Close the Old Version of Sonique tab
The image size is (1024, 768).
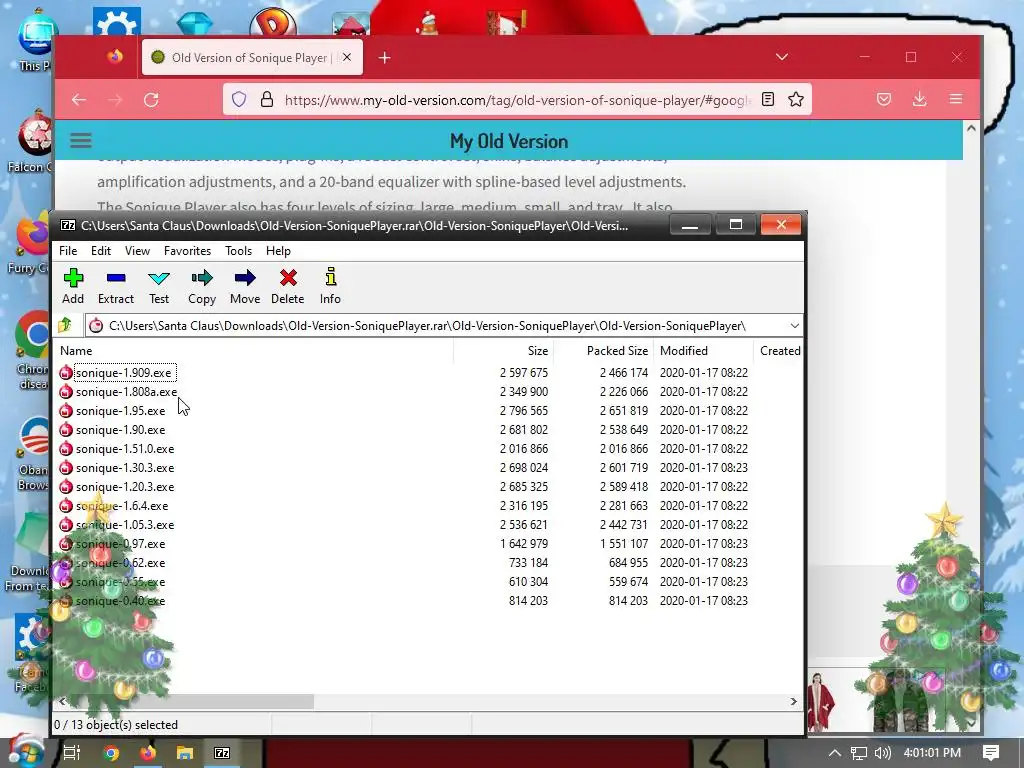point(347,57)
